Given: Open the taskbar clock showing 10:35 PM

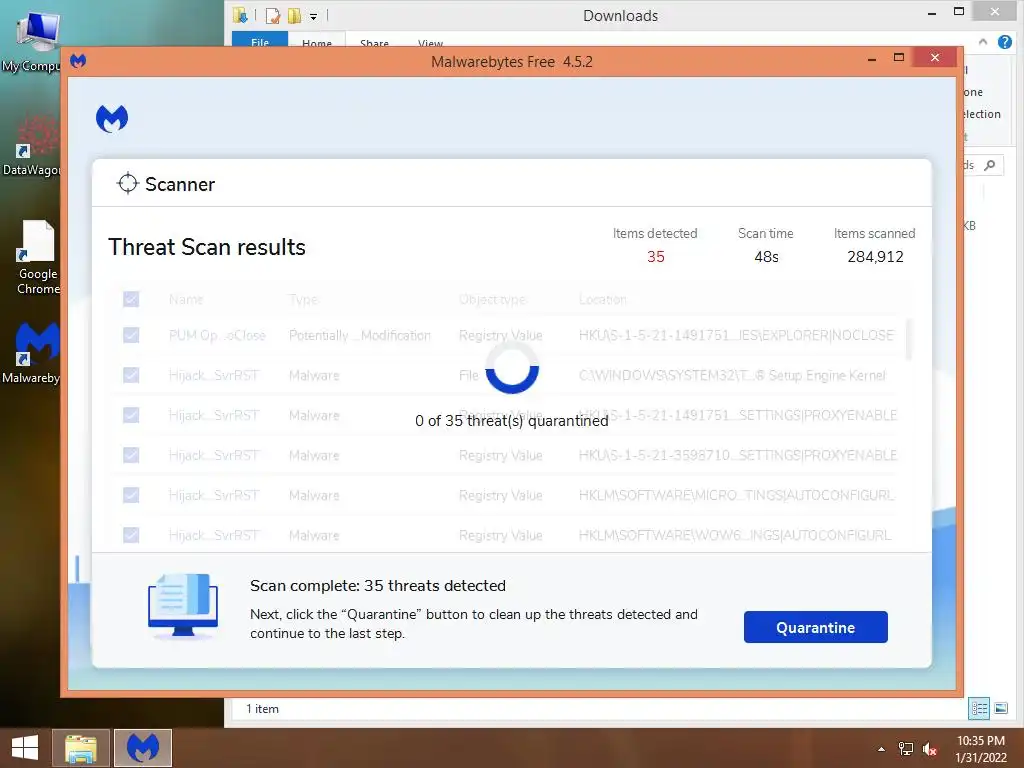Looking at the screenshot, I should pos(981,749).
